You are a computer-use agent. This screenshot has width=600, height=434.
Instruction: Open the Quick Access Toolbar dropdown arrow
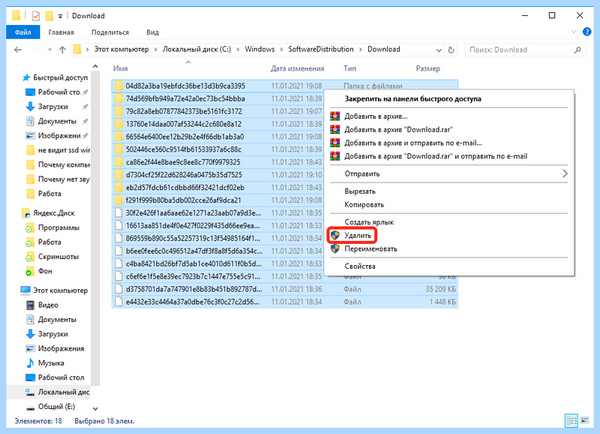point(60,16)
